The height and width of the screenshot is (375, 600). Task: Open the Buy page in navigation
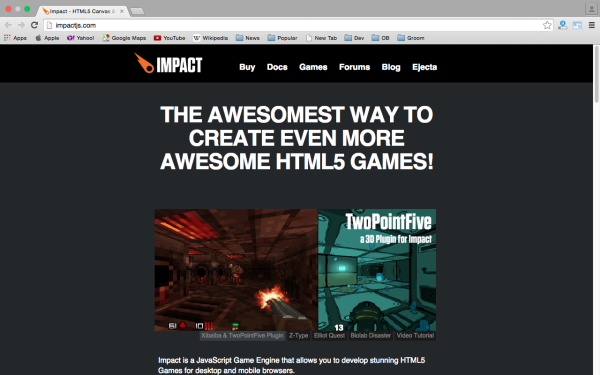(247, 67)
